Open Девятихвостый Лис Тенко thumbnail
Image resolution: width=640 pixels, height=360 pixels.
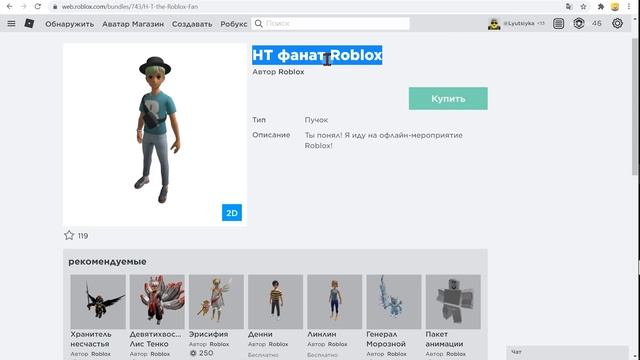click(157, 302)
